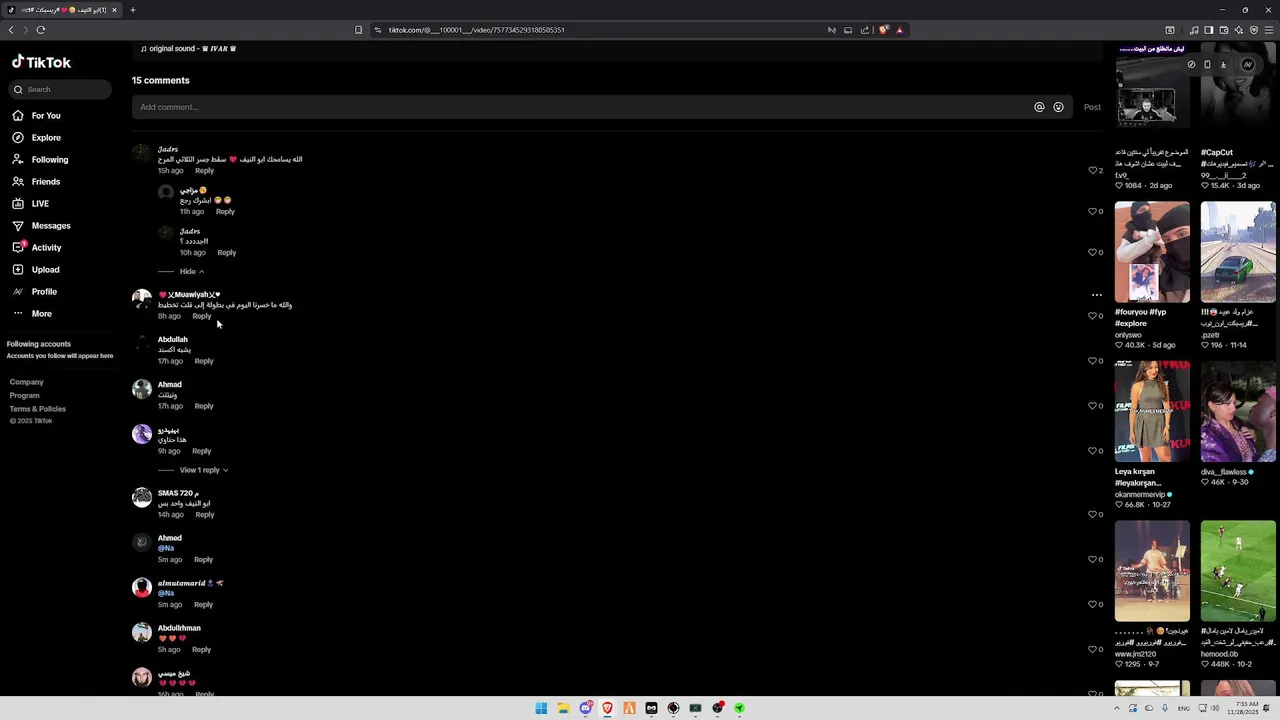This screenshot has width=1280, height=720.
Task: Click the TikTok logo
Action: [x=41, y=62]
